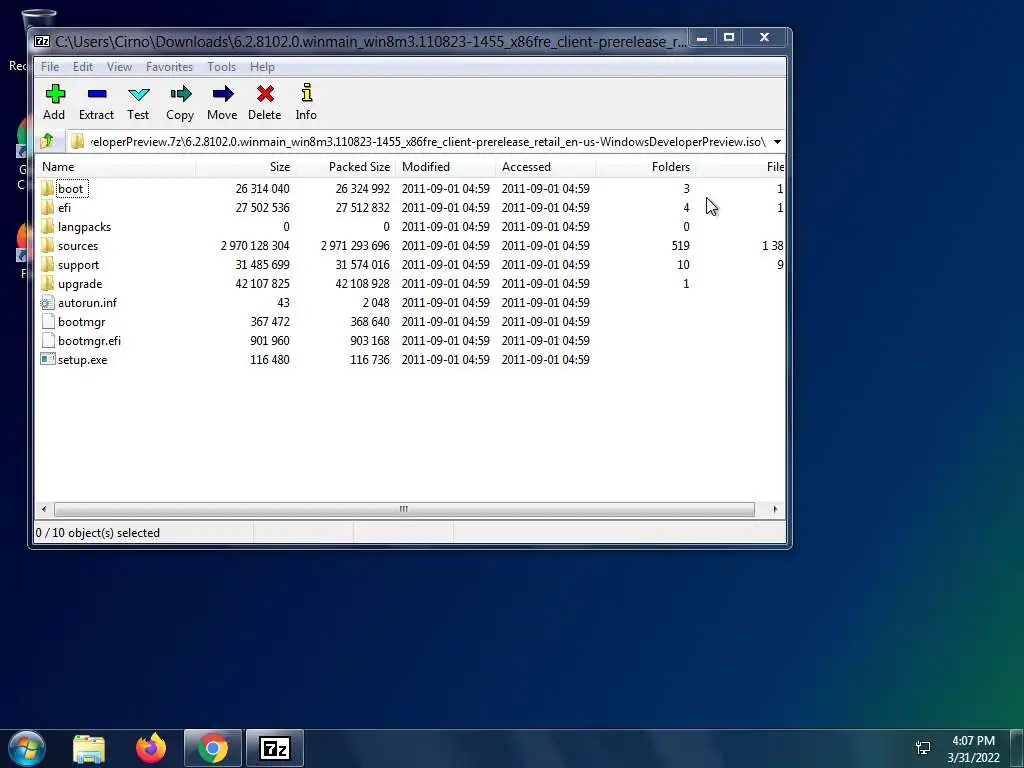This screenshot has height=768, width=1024.
Task: Click the scrollbar left arrow
Action: (x=44, y=509)
